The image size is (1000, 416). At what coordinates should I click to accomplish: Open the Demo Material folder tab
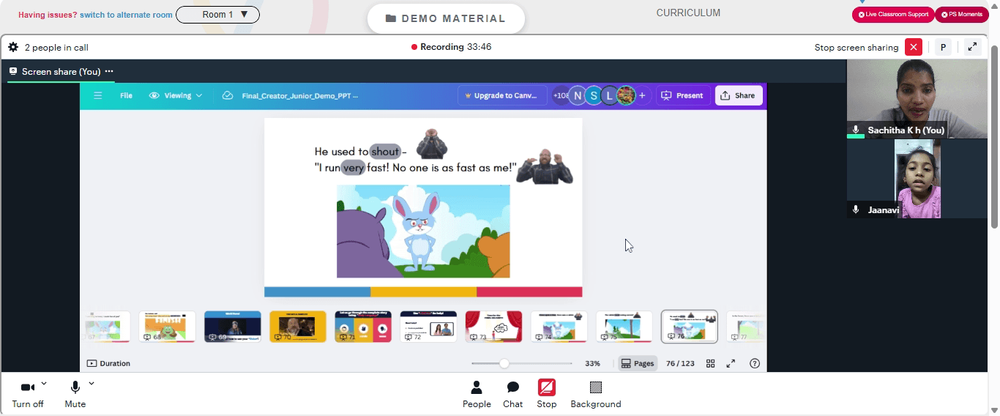[446, 19]
